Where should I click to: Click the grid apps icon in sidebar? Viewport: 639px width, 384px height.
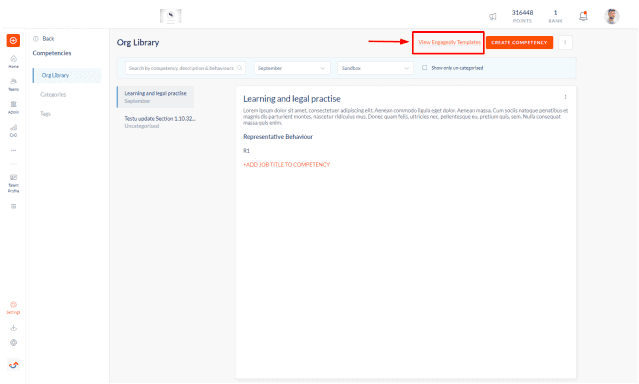coord(13,206)
